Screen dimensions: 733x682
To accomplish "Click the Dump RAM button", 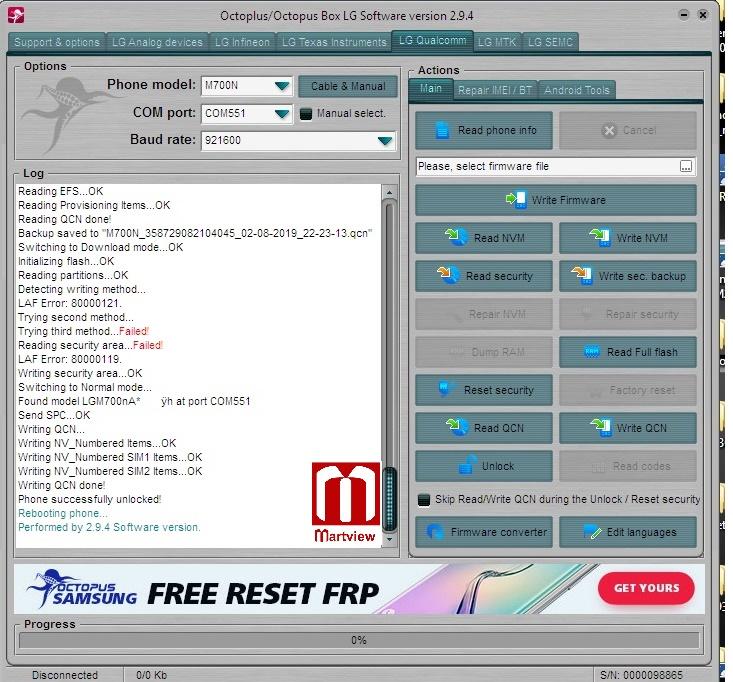I will 484,352.
